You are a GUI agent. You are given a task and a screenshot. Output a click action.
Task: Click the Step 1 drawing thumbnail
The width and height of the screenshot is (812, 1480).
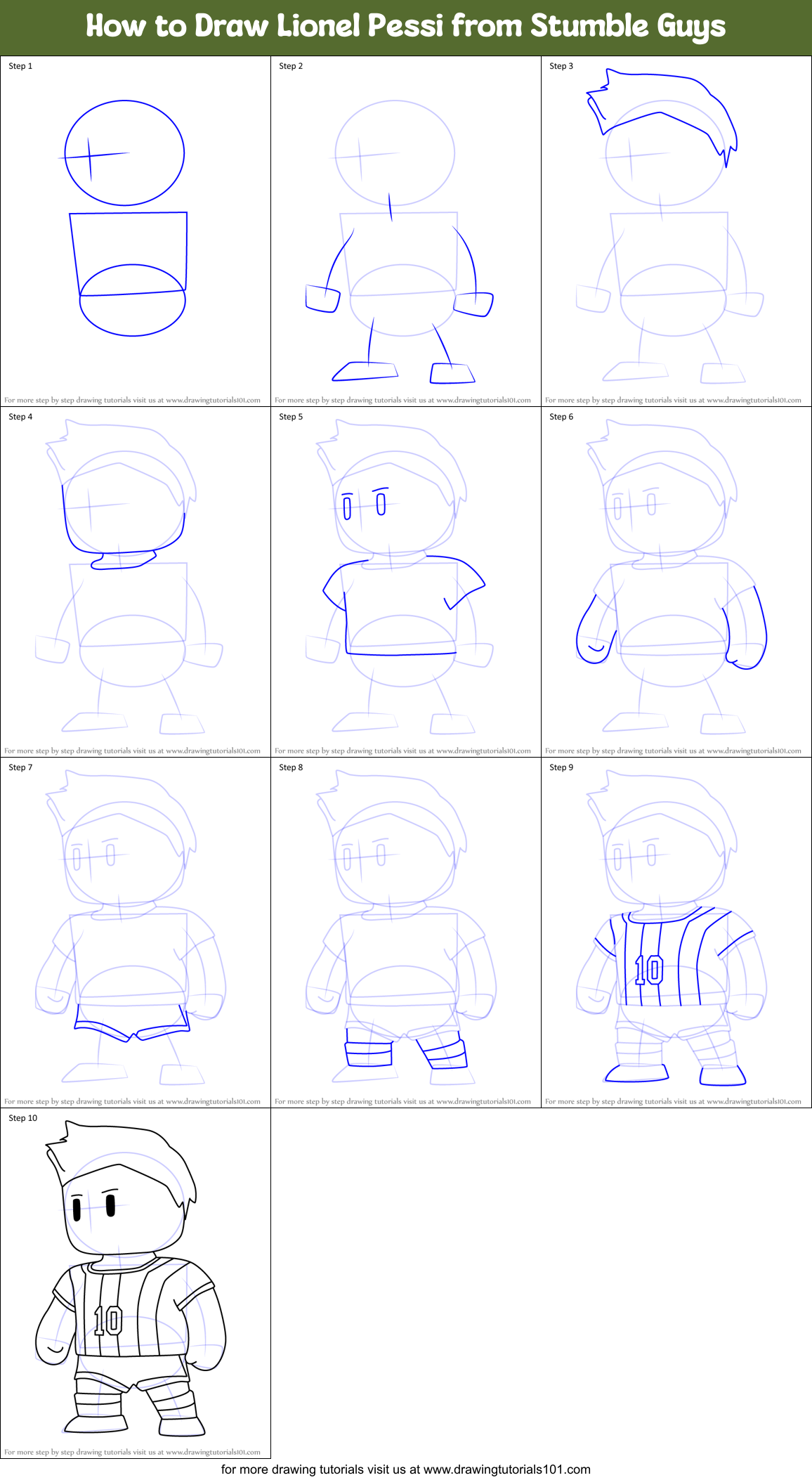(x=136, y=231)
